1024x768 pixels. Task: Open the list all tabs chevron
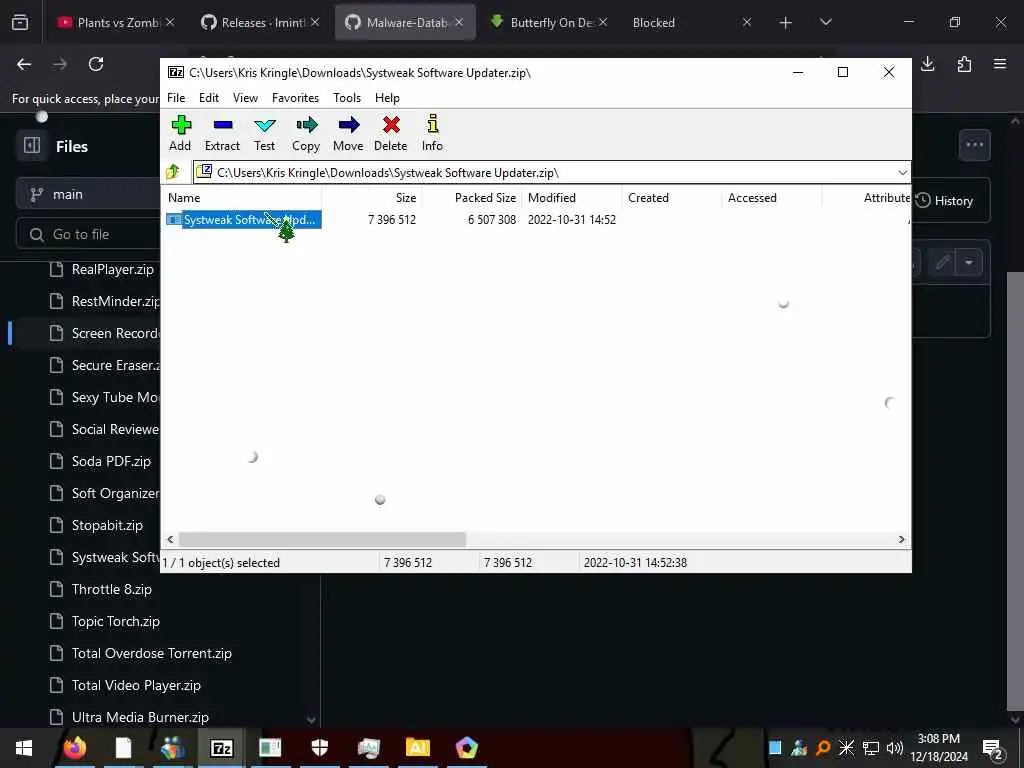point(825,22)
